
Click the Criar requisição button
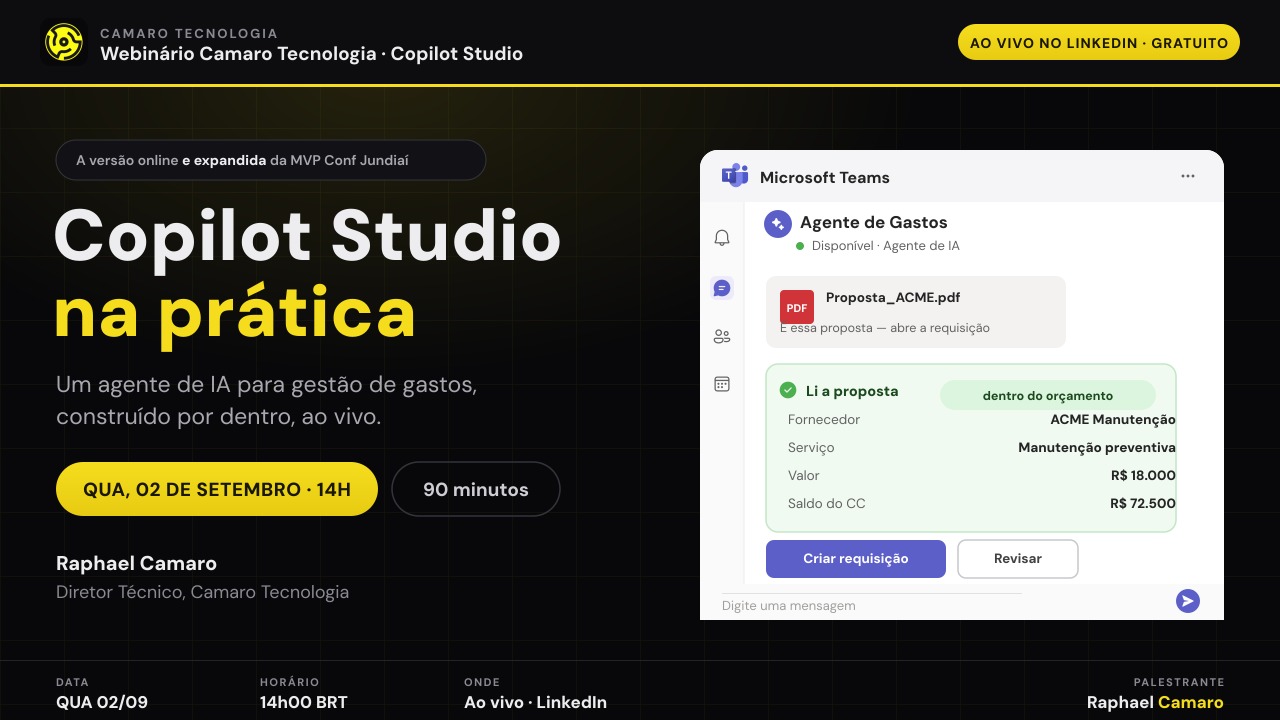pyautogui.click(x=856, y=559)
